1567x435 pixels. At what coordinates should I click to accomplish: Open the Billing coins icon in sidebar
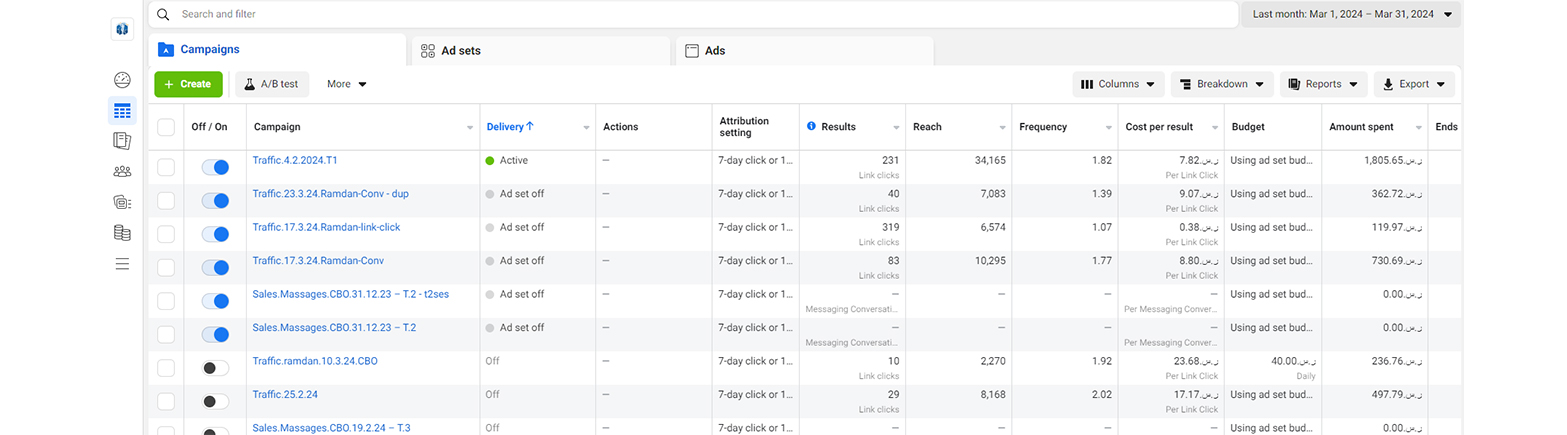(122, 233)
